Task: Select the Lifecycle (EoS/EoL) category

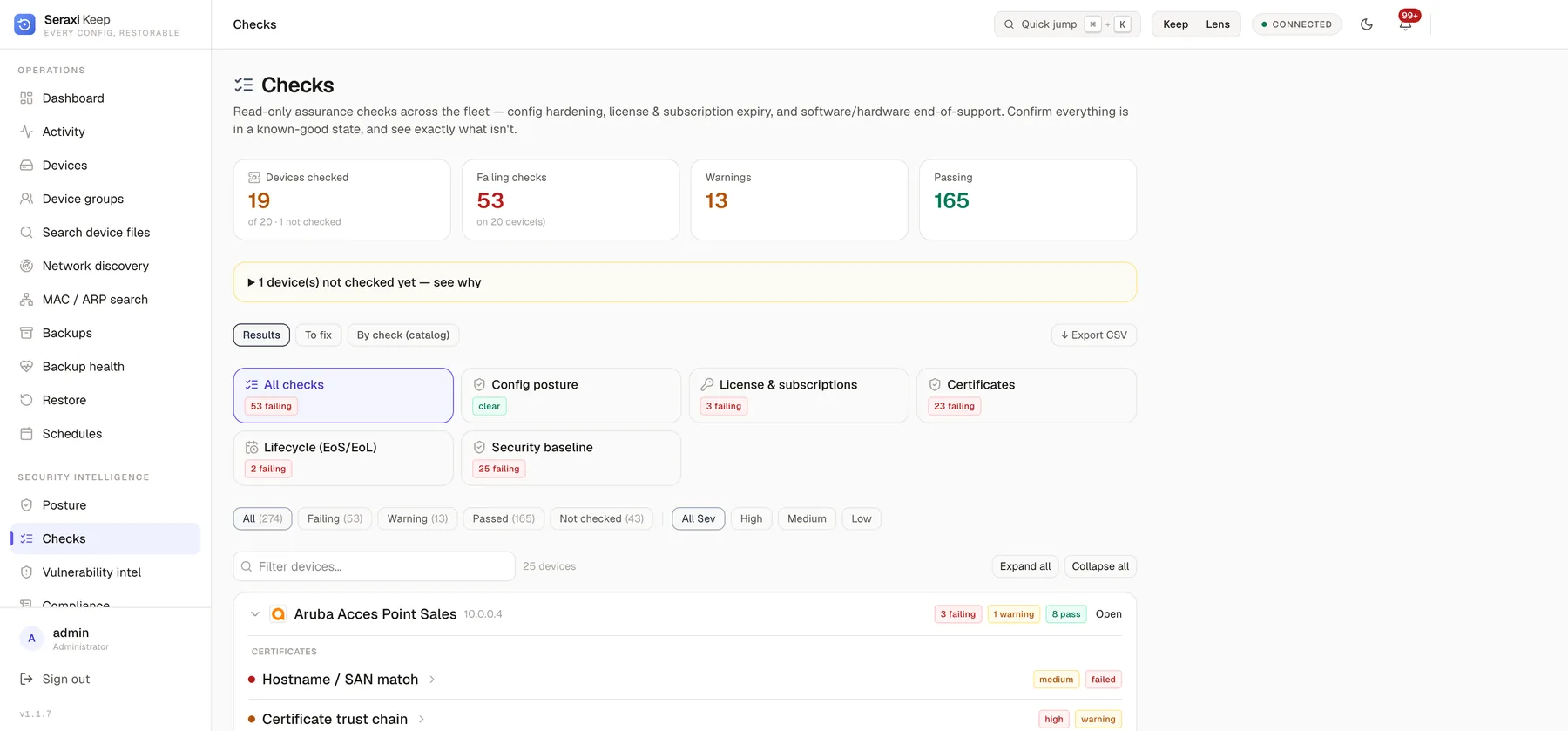Action: (343, 458)
